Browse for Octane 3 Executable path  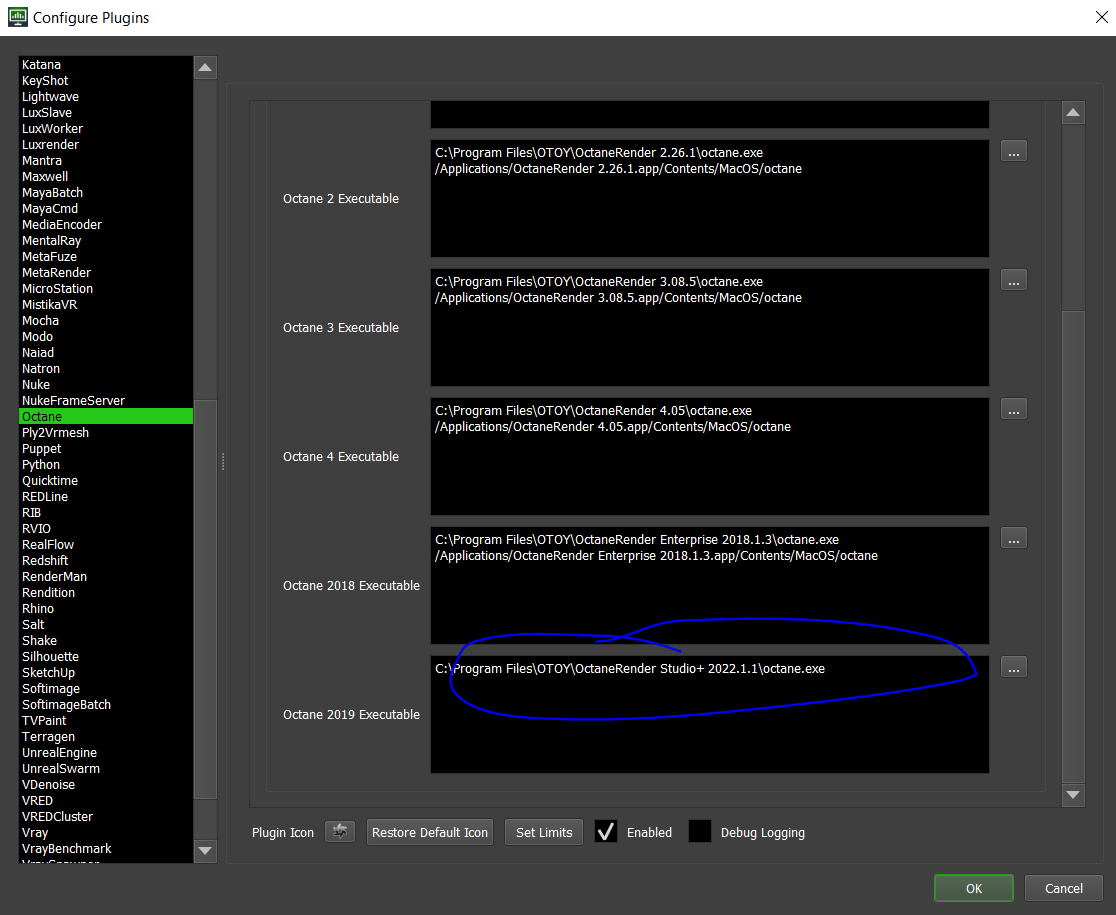pos(1014,280)
